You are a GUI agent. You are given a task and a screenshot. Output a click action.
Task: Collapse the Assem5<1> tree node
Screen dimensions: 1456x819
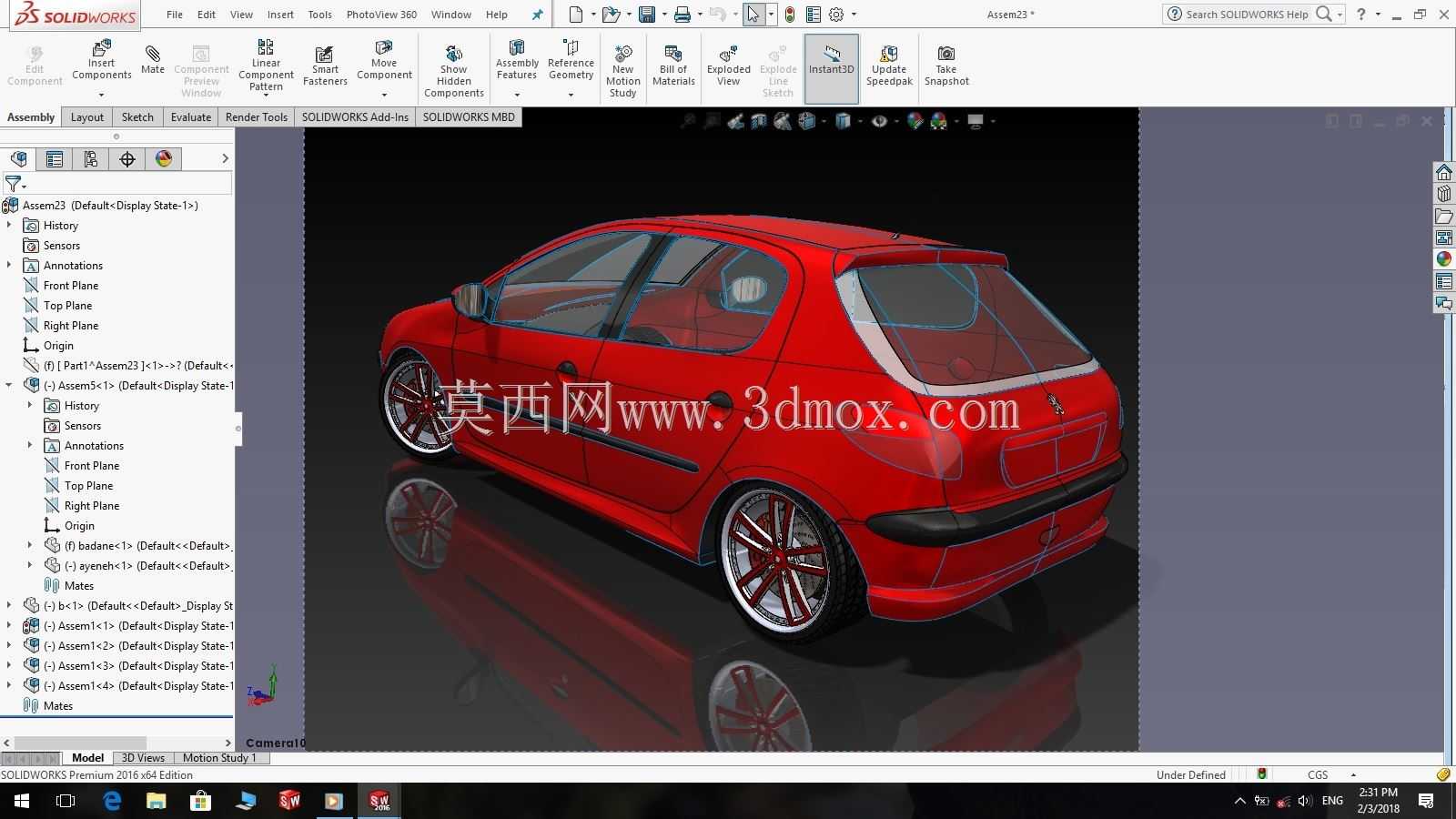(x=9, y=385)
